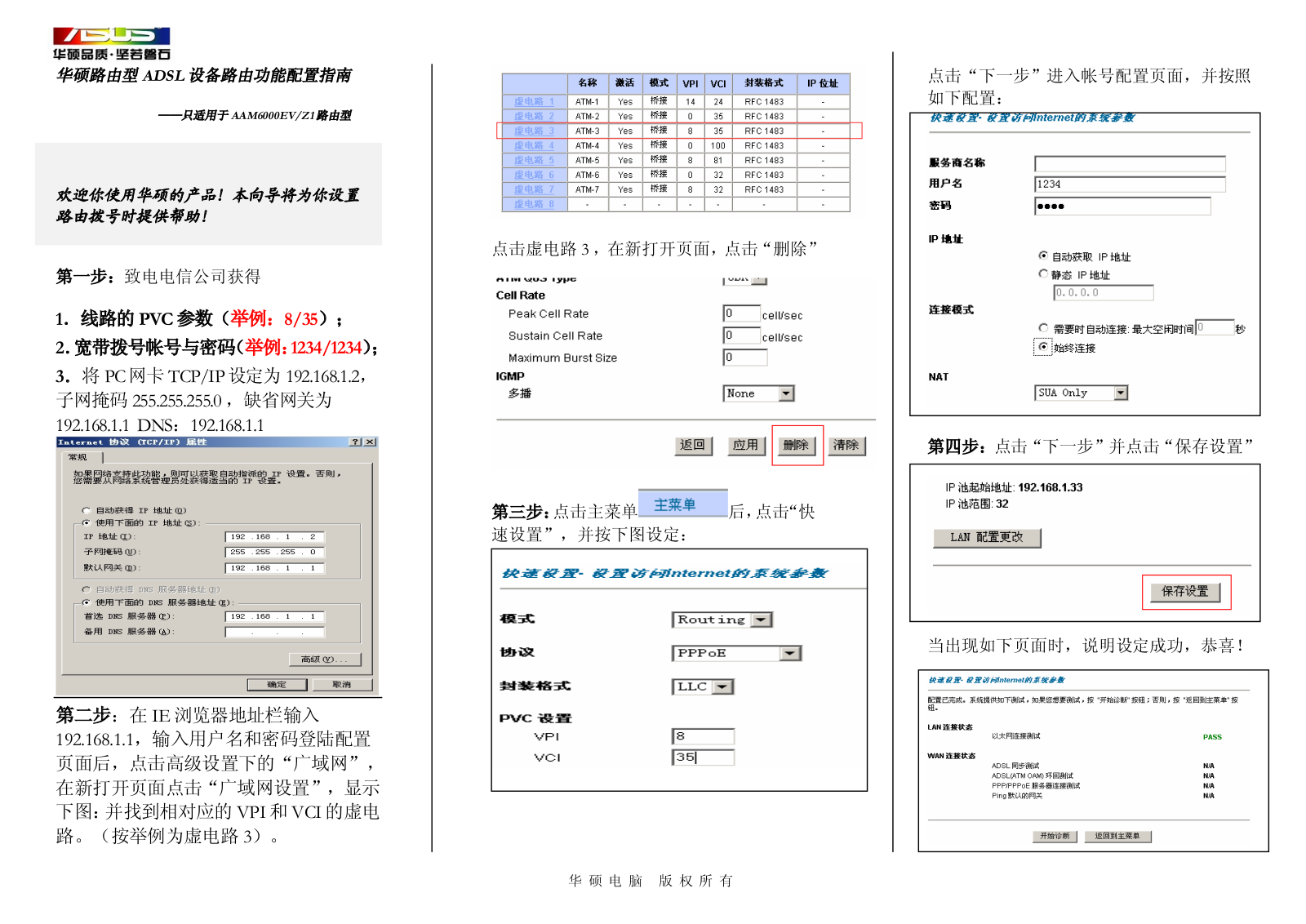Screen dimensions: 1306x924
Task: Click the 密码 input field
Action: (x=1122, y=207)
